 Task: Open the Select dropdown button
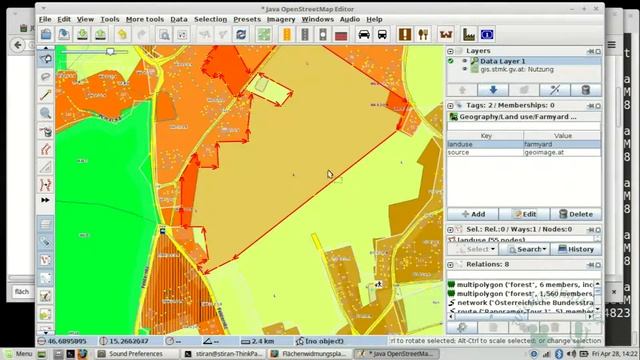(473, 249)
